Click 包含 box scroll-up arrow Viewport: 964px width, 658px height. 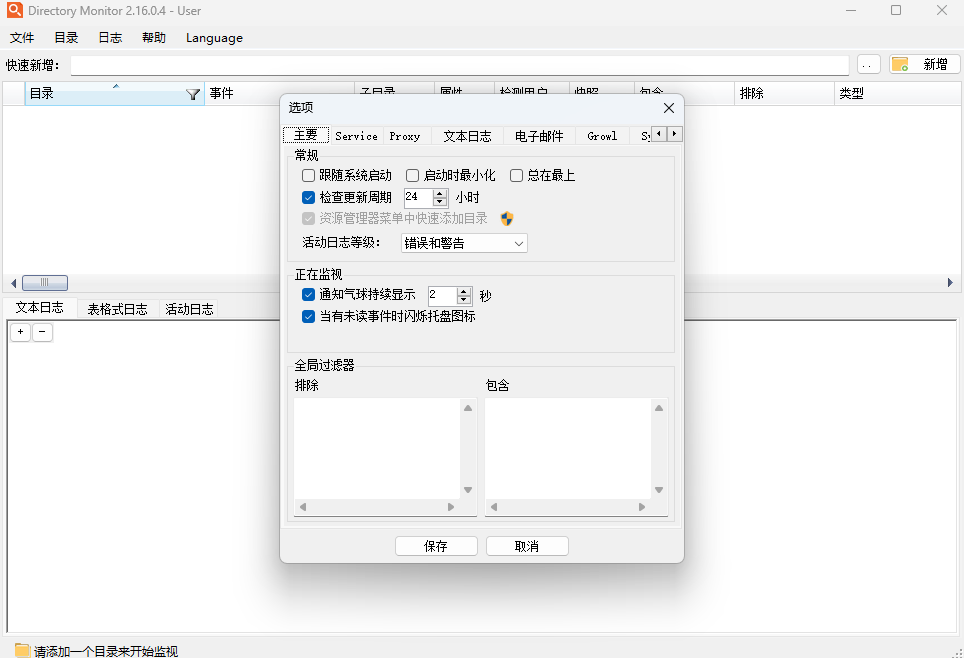(659, 408)
